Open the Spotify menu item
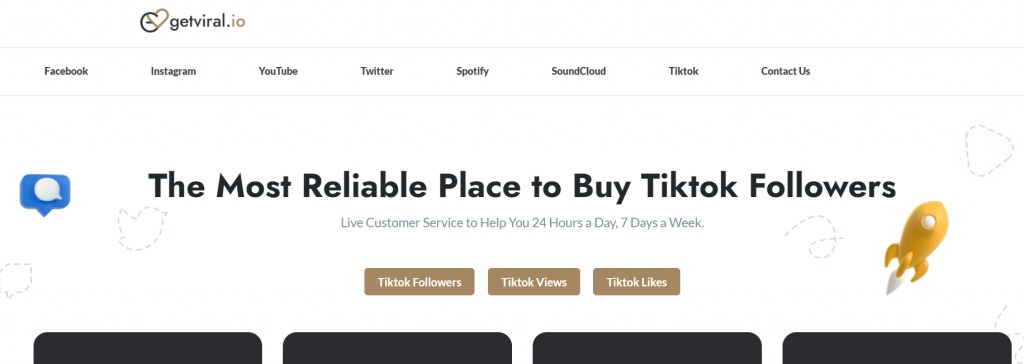The height and width of the screenshot is (364, 1024). click(472, 71)
